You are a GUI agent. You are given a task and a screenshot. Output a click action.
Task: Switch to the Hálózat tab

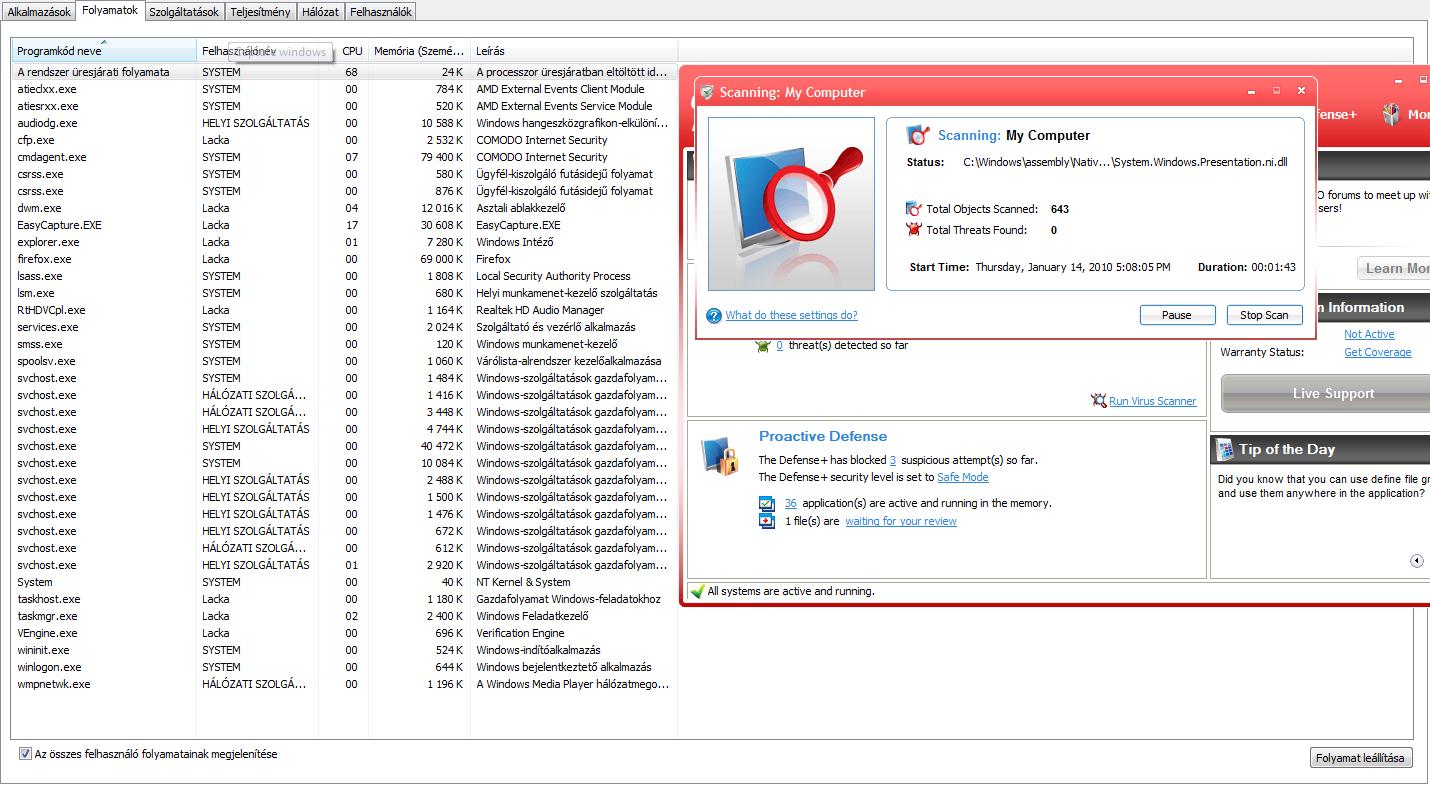(x=320, y=12)
